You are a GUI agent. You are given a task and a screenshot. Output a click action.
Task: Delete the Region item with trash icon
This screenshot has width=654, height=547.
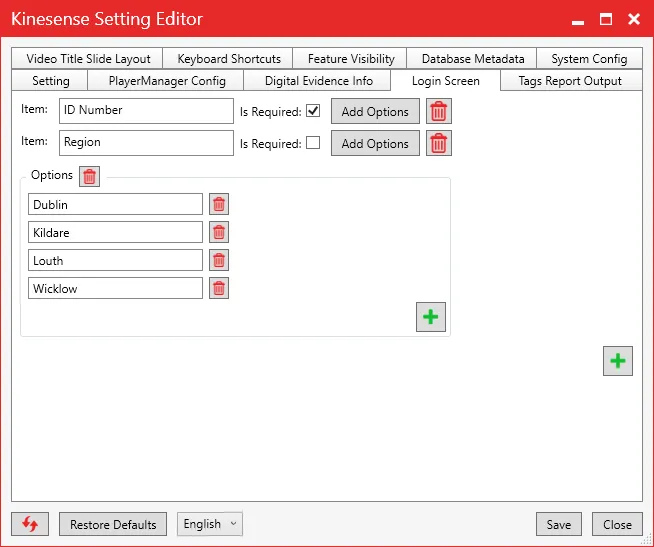438,143
